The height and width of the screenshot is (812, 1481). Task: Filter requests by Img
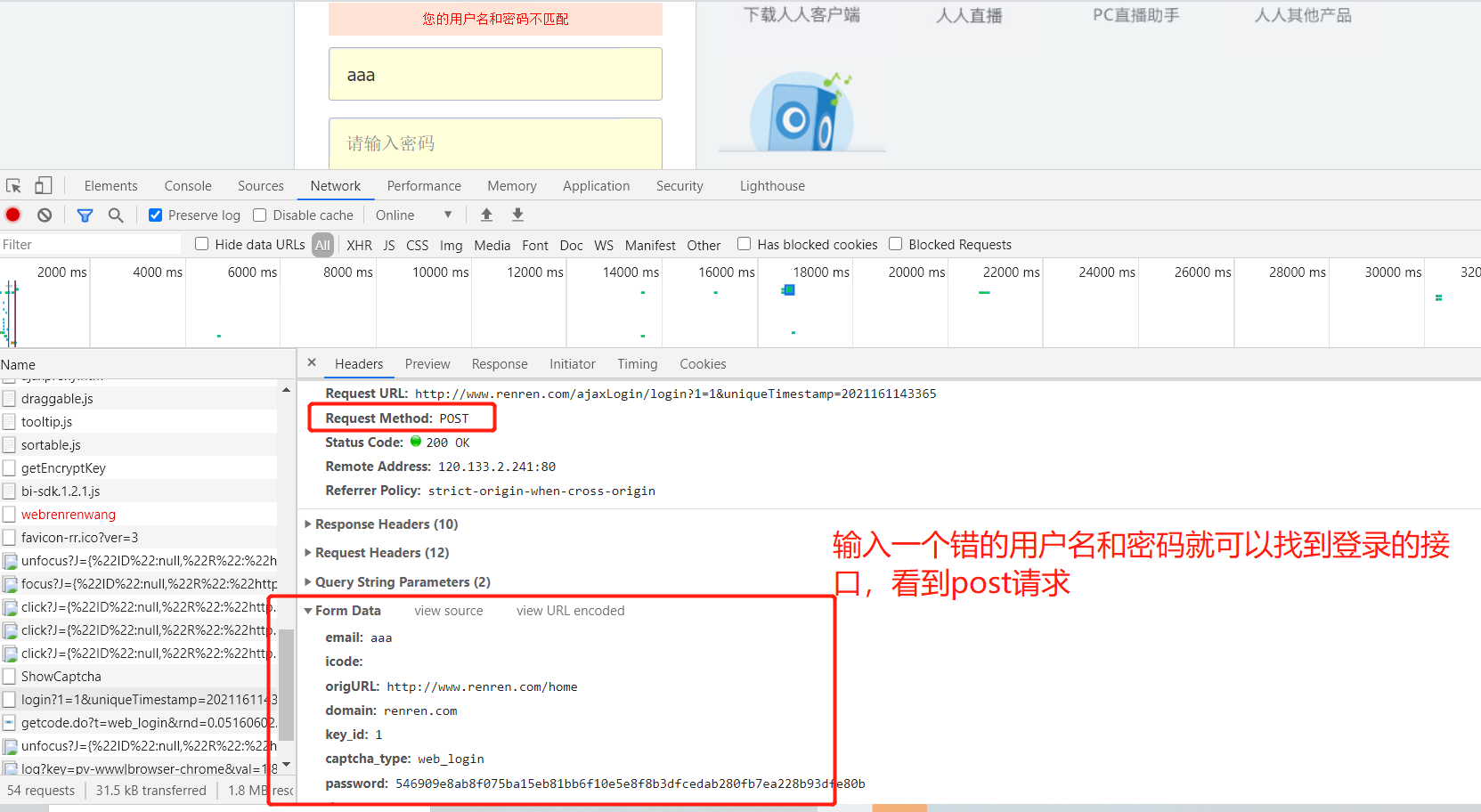coord(452,245)
